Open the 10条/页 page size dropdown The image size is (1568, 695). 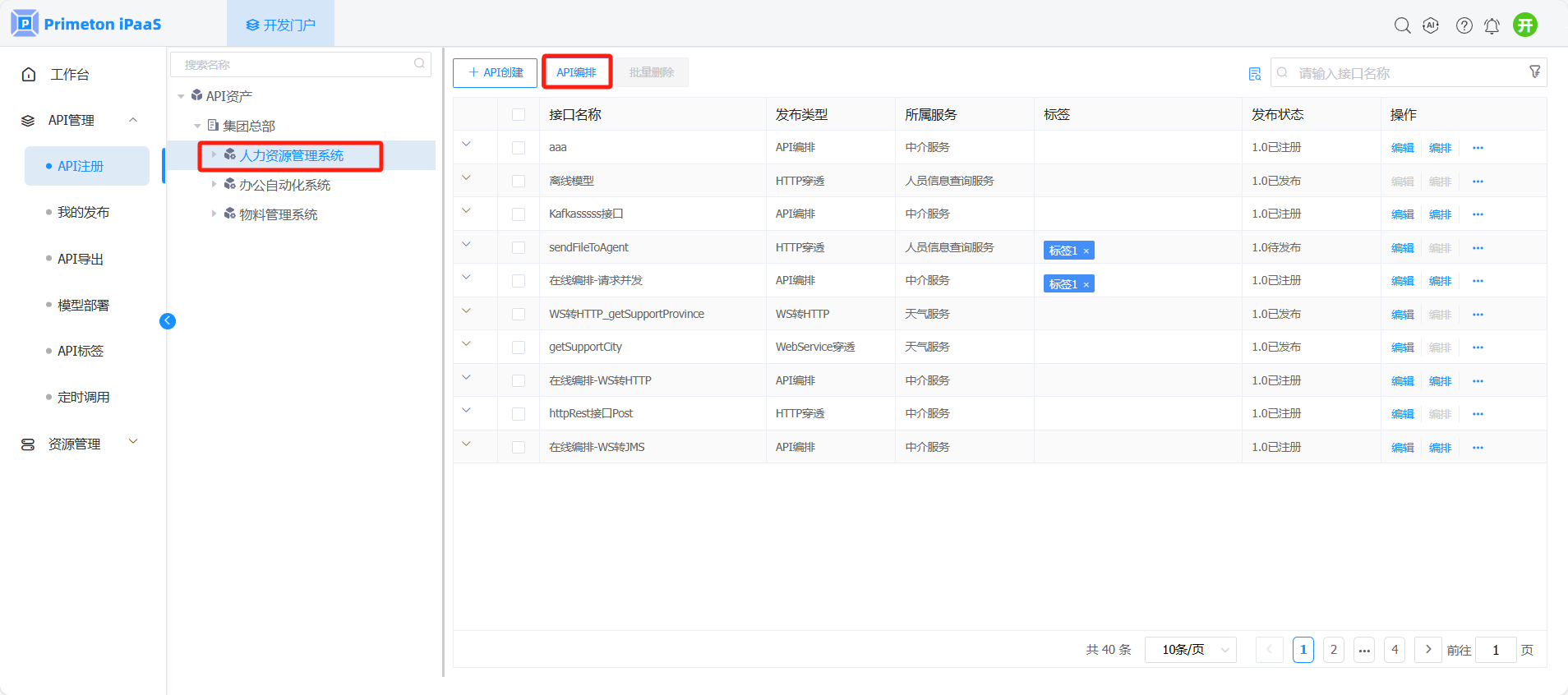coord(1190,650)
